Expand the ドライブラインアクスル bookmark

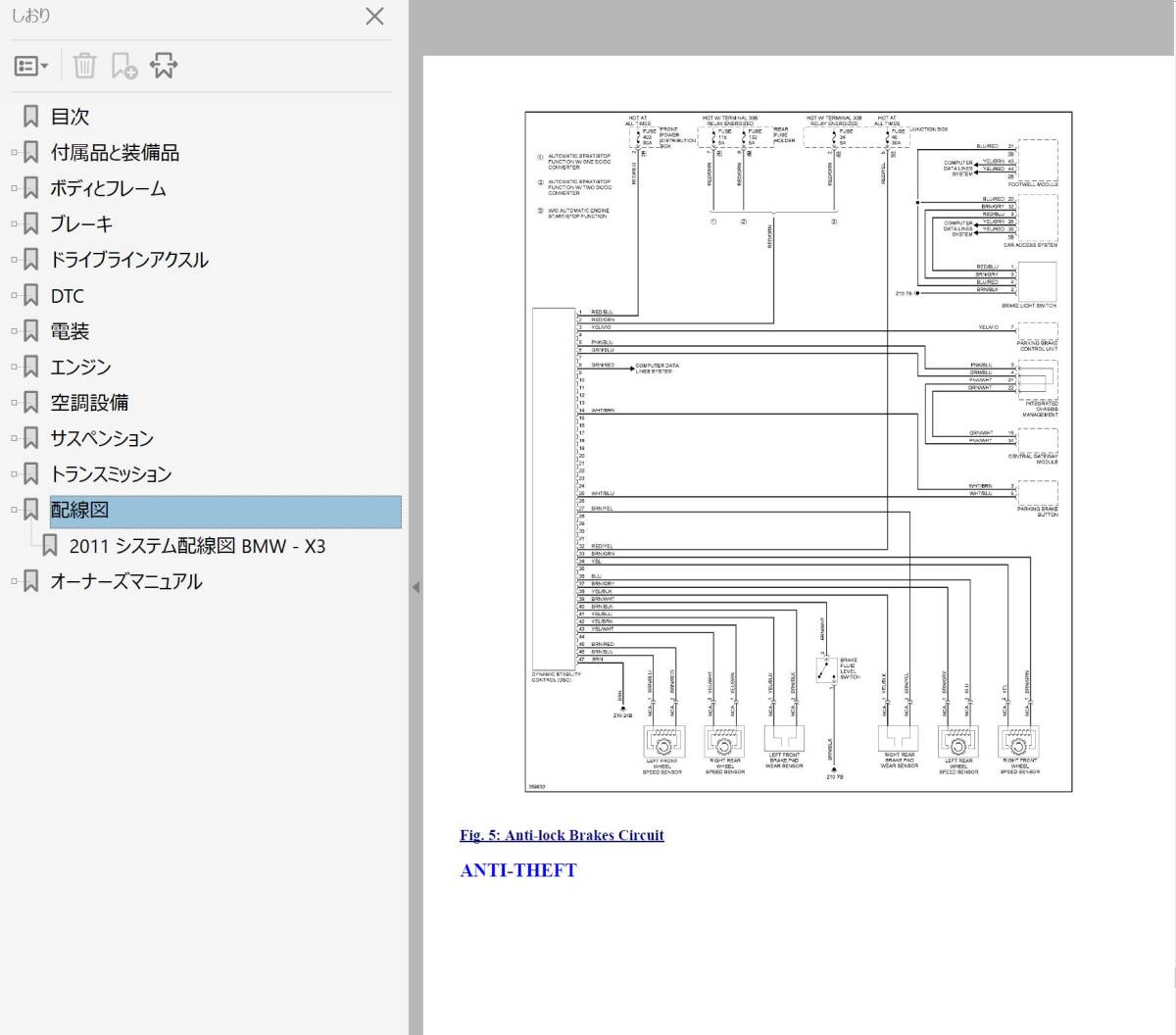point(14,260)
